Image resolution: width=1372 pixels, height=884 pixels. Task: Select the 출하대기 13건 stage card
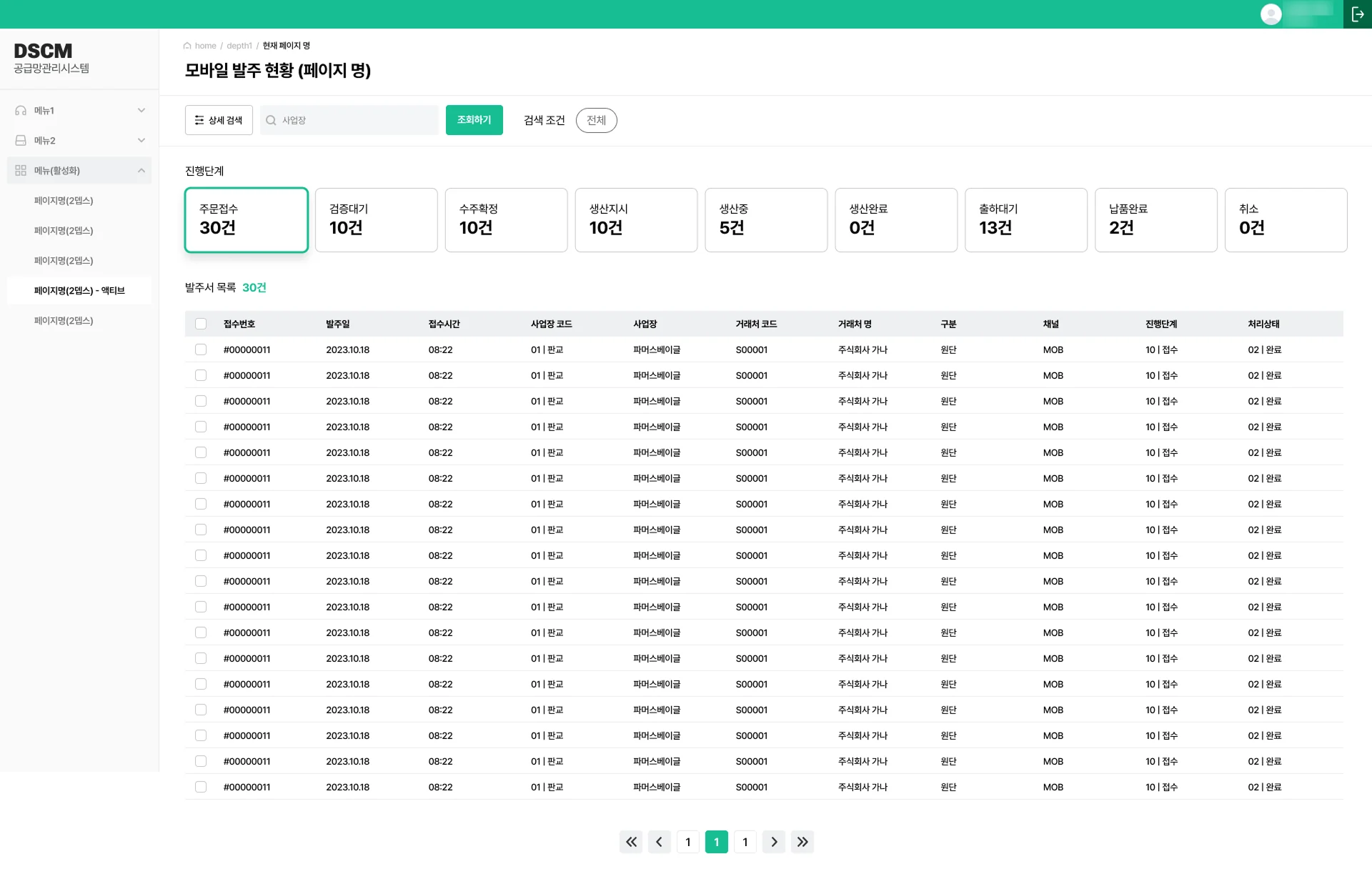point(1026,220)
